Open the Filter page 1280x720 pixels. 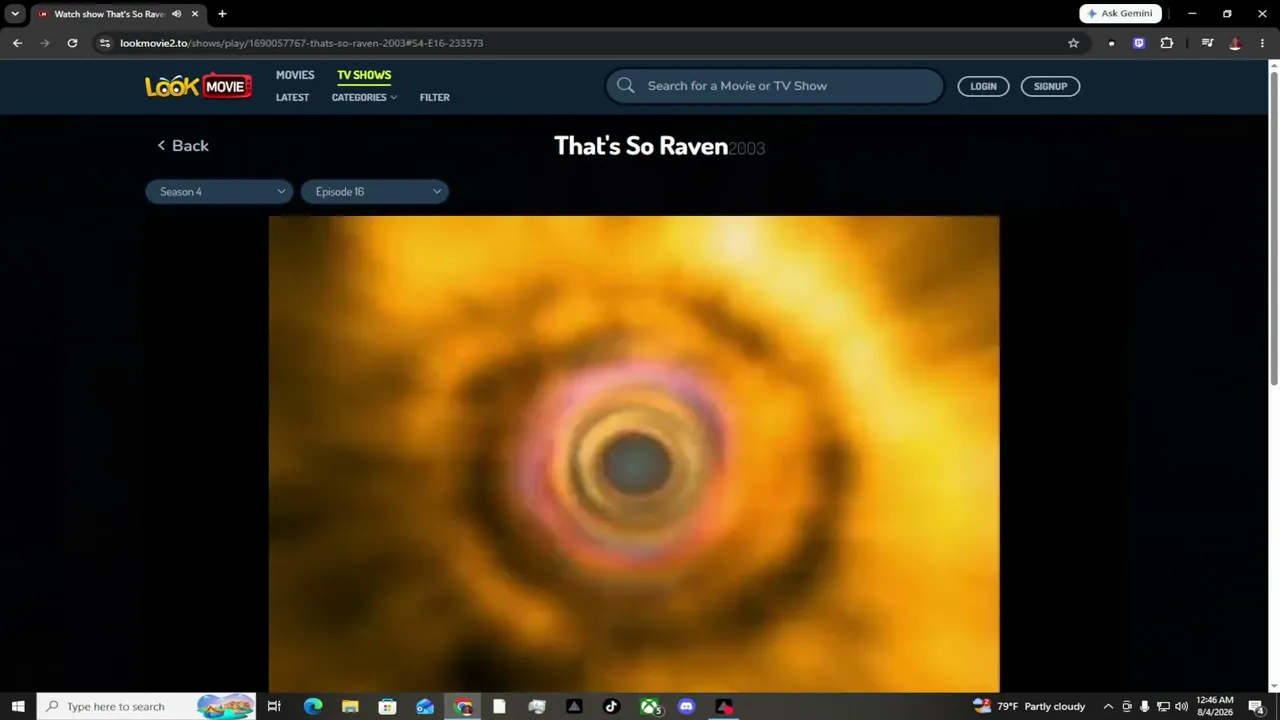point(434,97)
